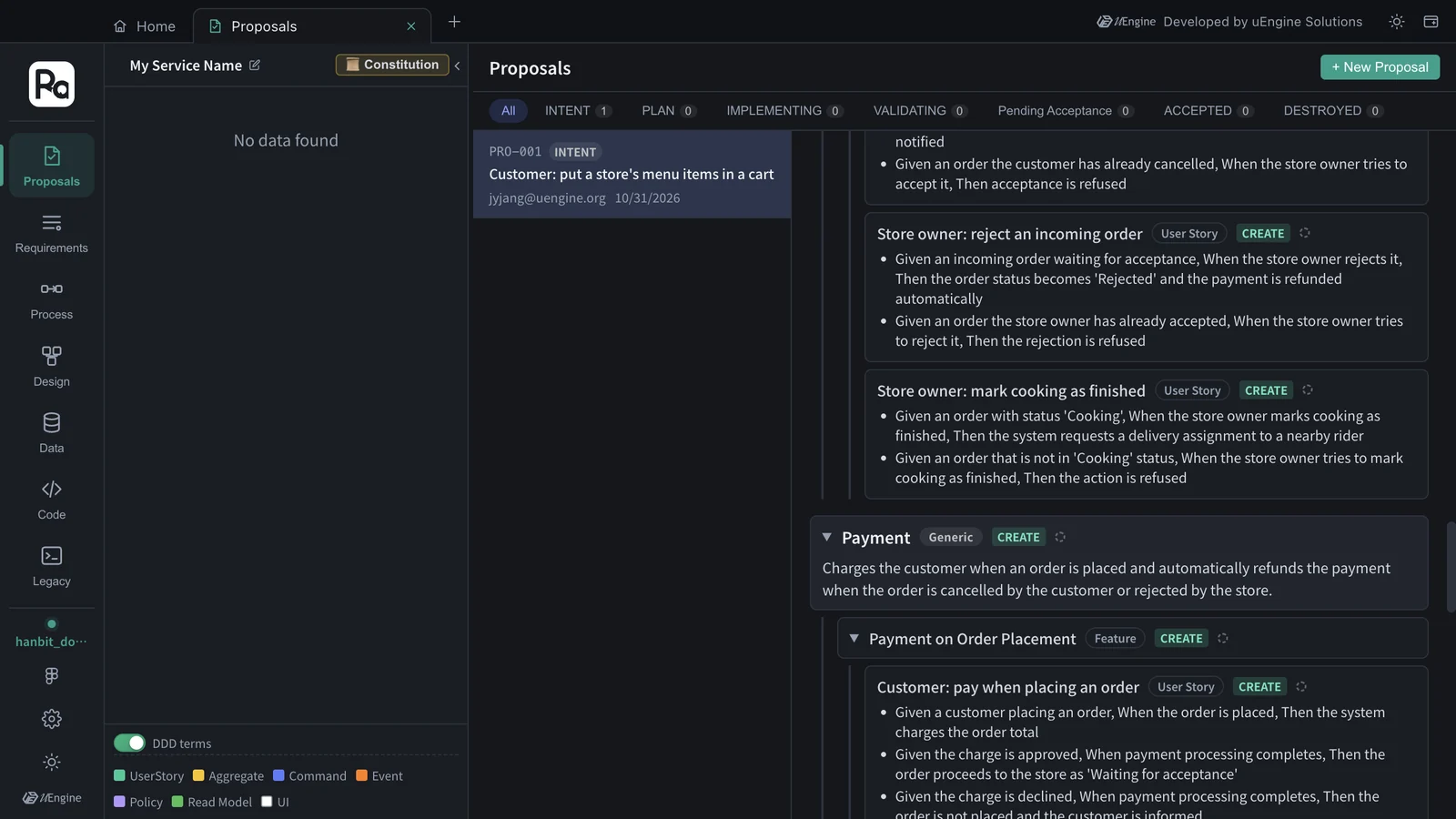Viewport: 1456px width, 819px height.
Task: Click User Story badge on pay when placing an order
Action: tap(1186, 687)
